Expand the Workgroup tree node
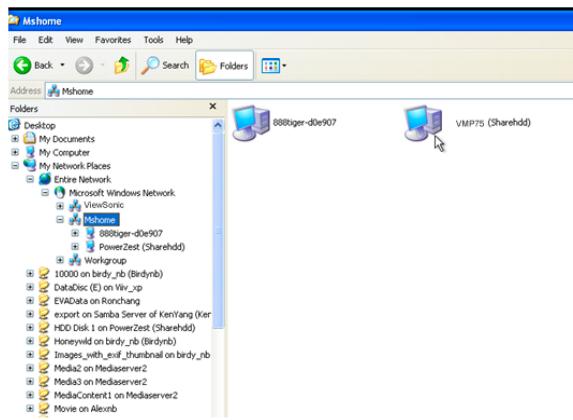This screenshot has height=420, width=573. [60, 260]
